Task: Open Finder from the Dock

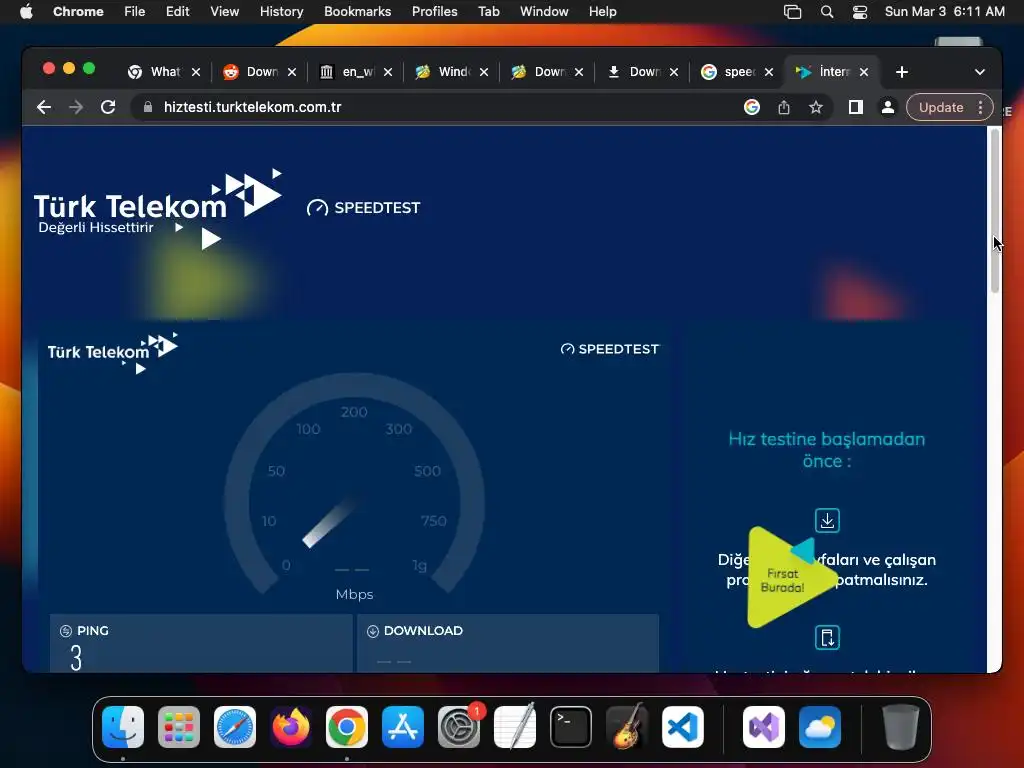Action: click(x=123, y=727)
